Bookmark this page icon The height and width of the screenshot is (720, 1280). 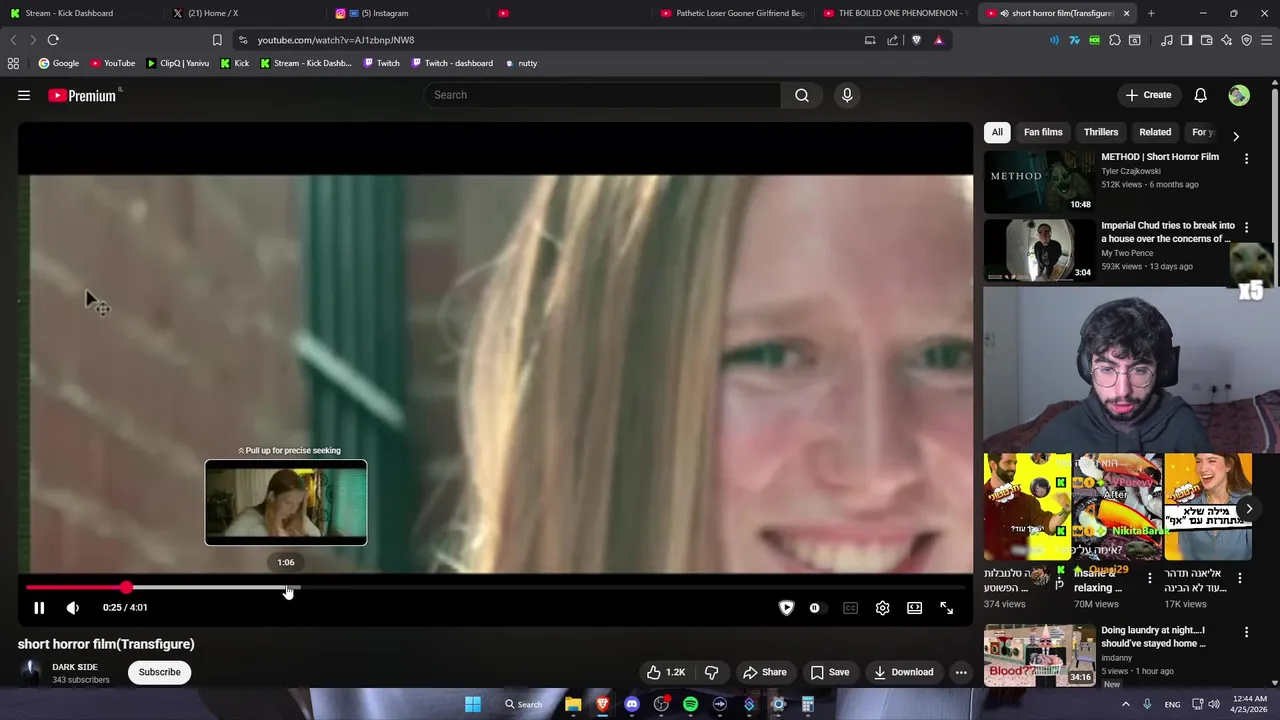click(x=217, y=40)
